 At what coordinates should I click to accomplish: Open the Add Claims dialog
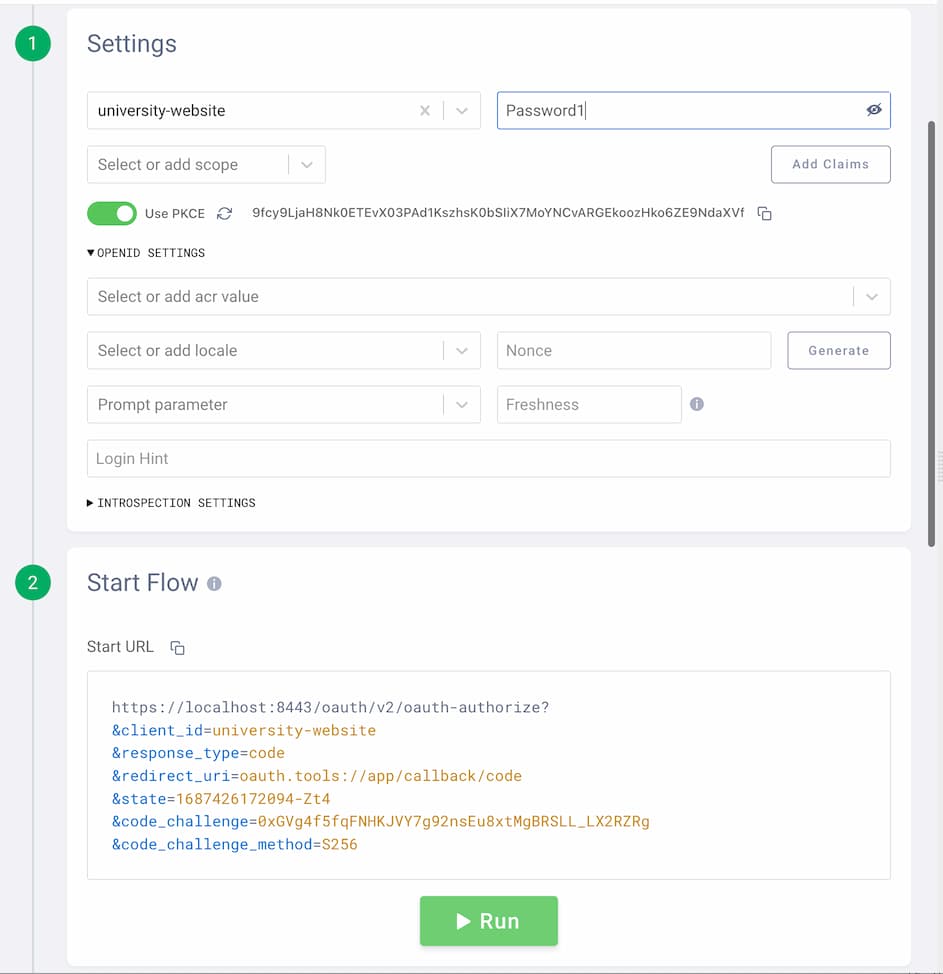tap(830, 164)
